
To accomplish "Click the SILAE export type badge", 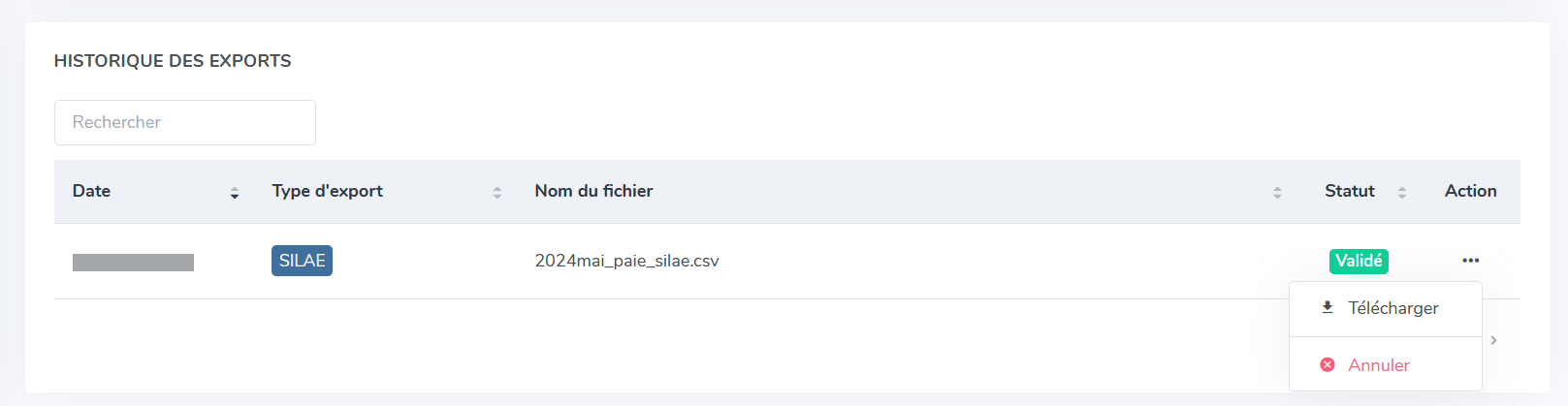I will click(x=302, y=261).
